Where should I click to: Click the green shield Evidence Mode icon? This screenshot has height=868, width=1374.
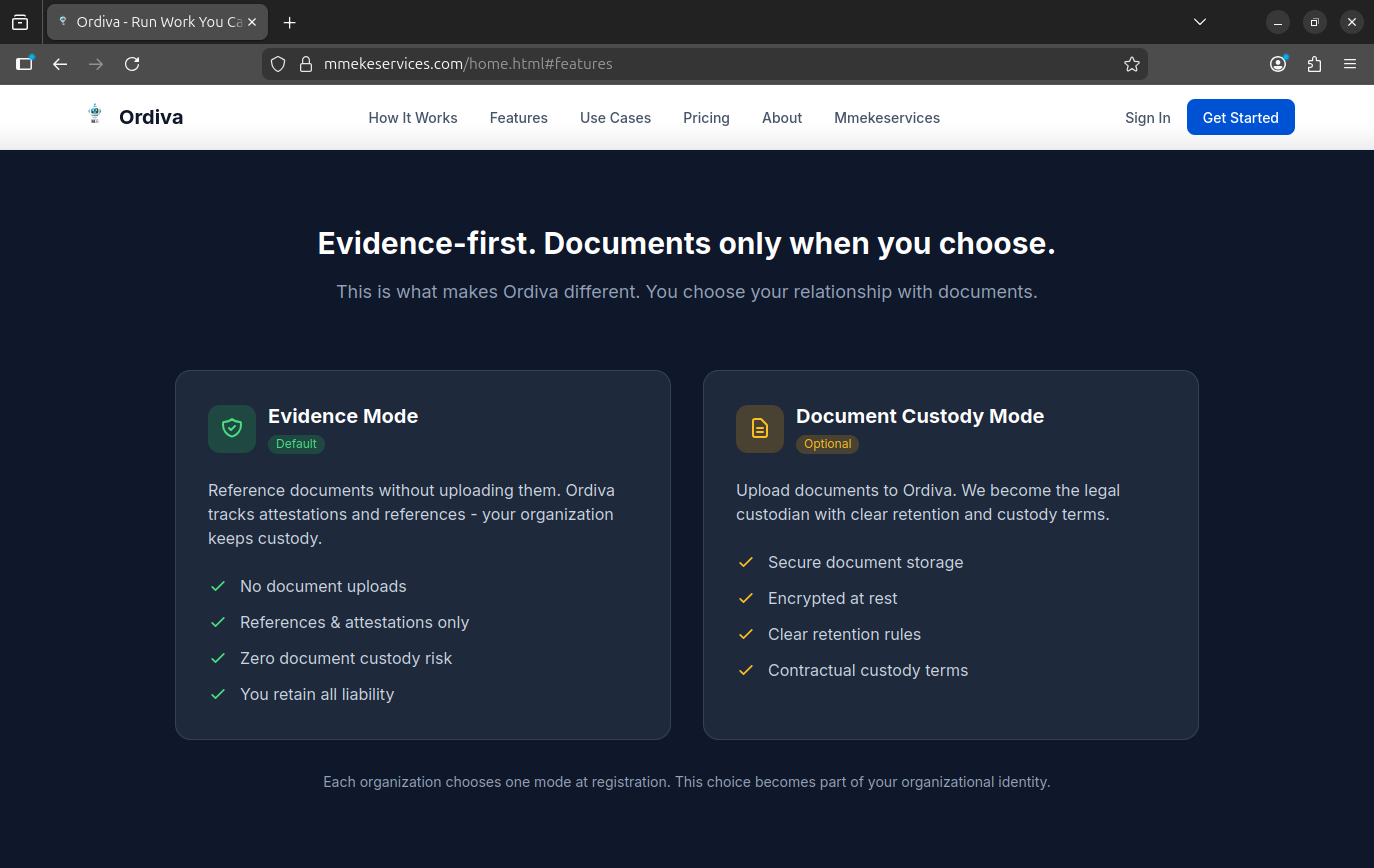click(x=232, y=429)
